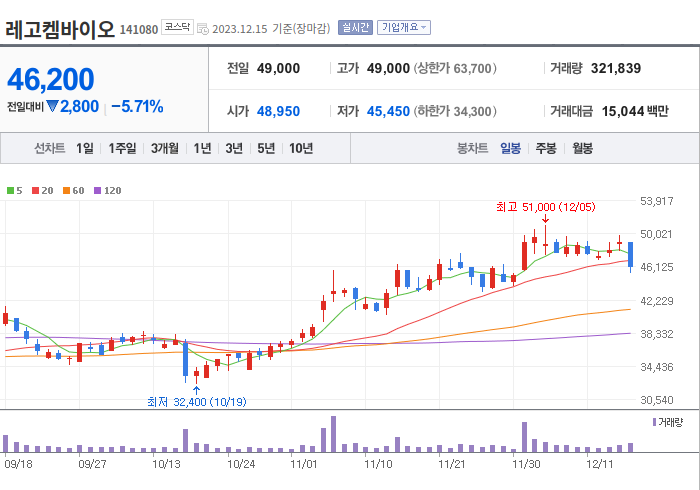Switch to the 월봉 monthly candle chart
Screen dimensions: 700x490
(583, 148)
